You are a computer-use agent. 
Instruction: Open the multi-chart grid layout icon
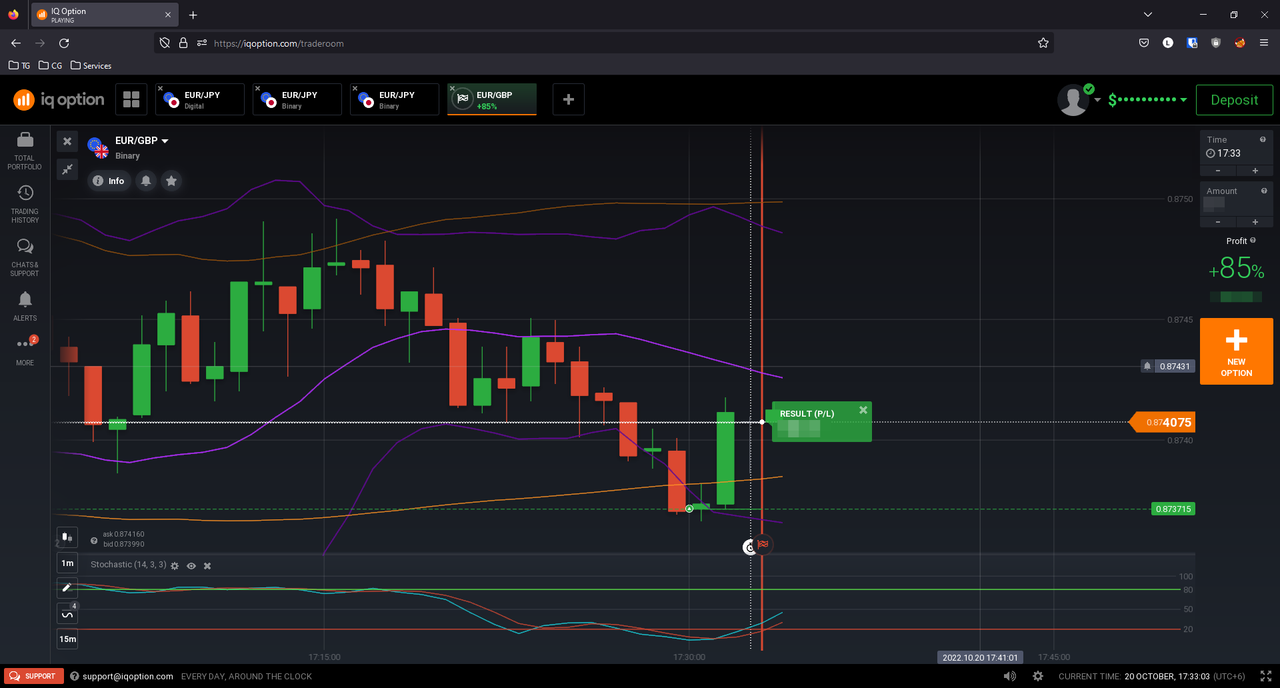[130, 99]
